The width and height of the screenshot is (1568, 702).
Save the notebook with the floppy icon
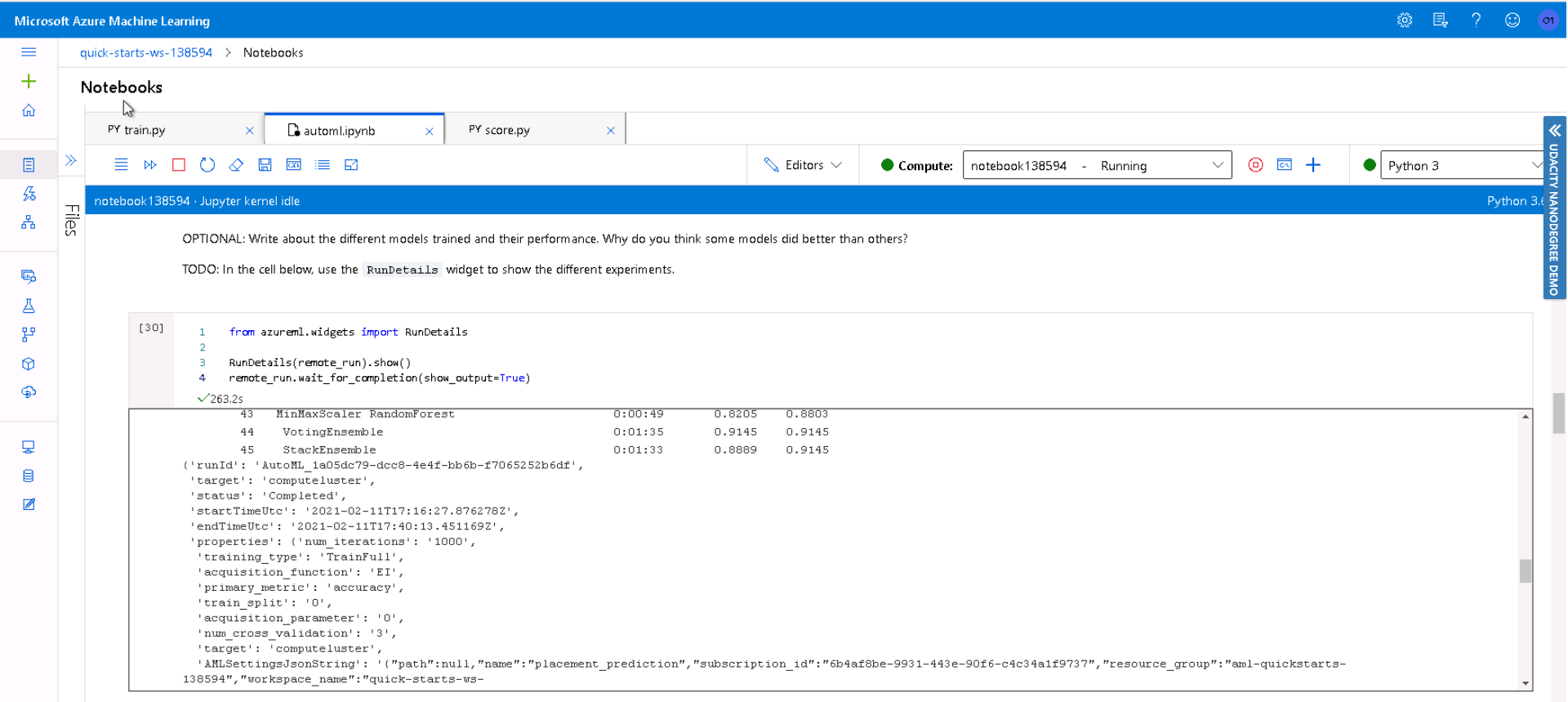click(x=265, y=165)
